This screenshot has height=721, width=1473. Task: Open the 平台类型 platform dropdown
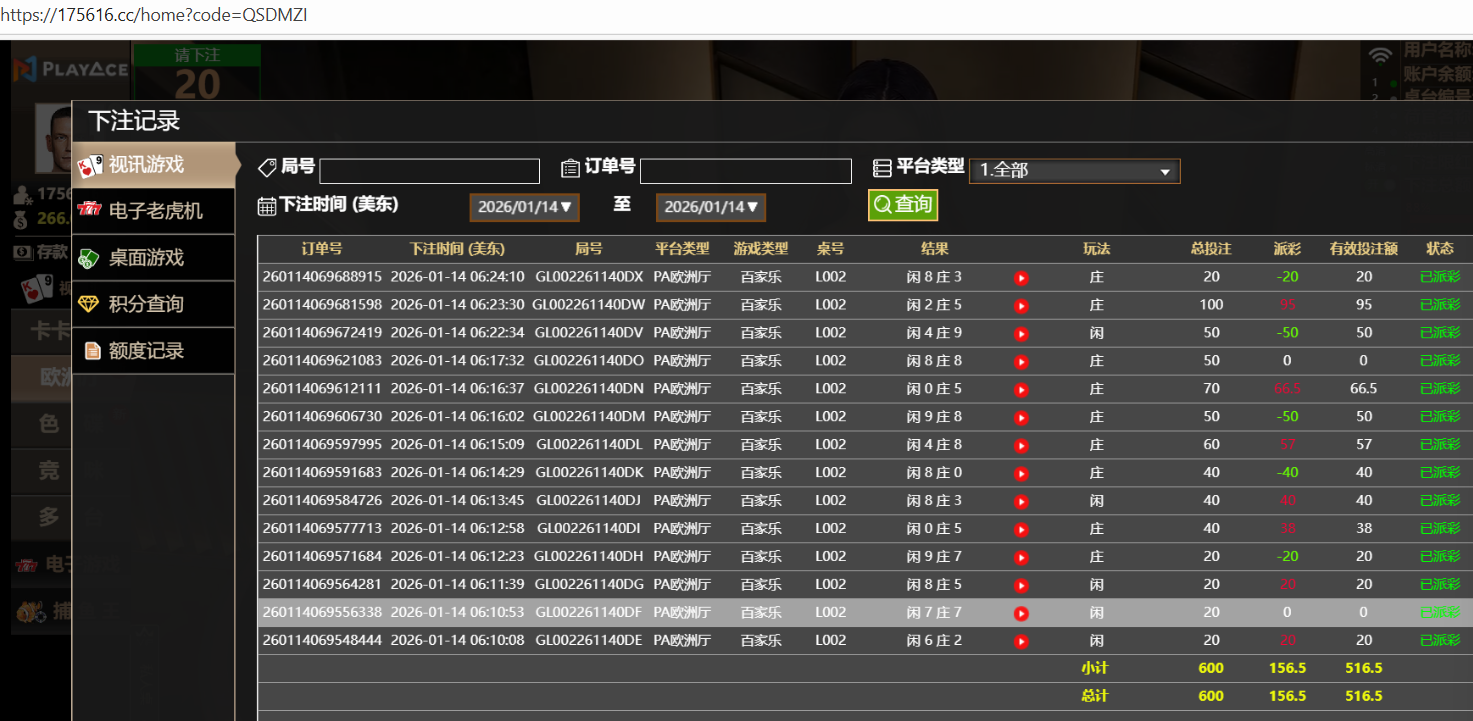pyautogui.click(x=1074, y=171)
